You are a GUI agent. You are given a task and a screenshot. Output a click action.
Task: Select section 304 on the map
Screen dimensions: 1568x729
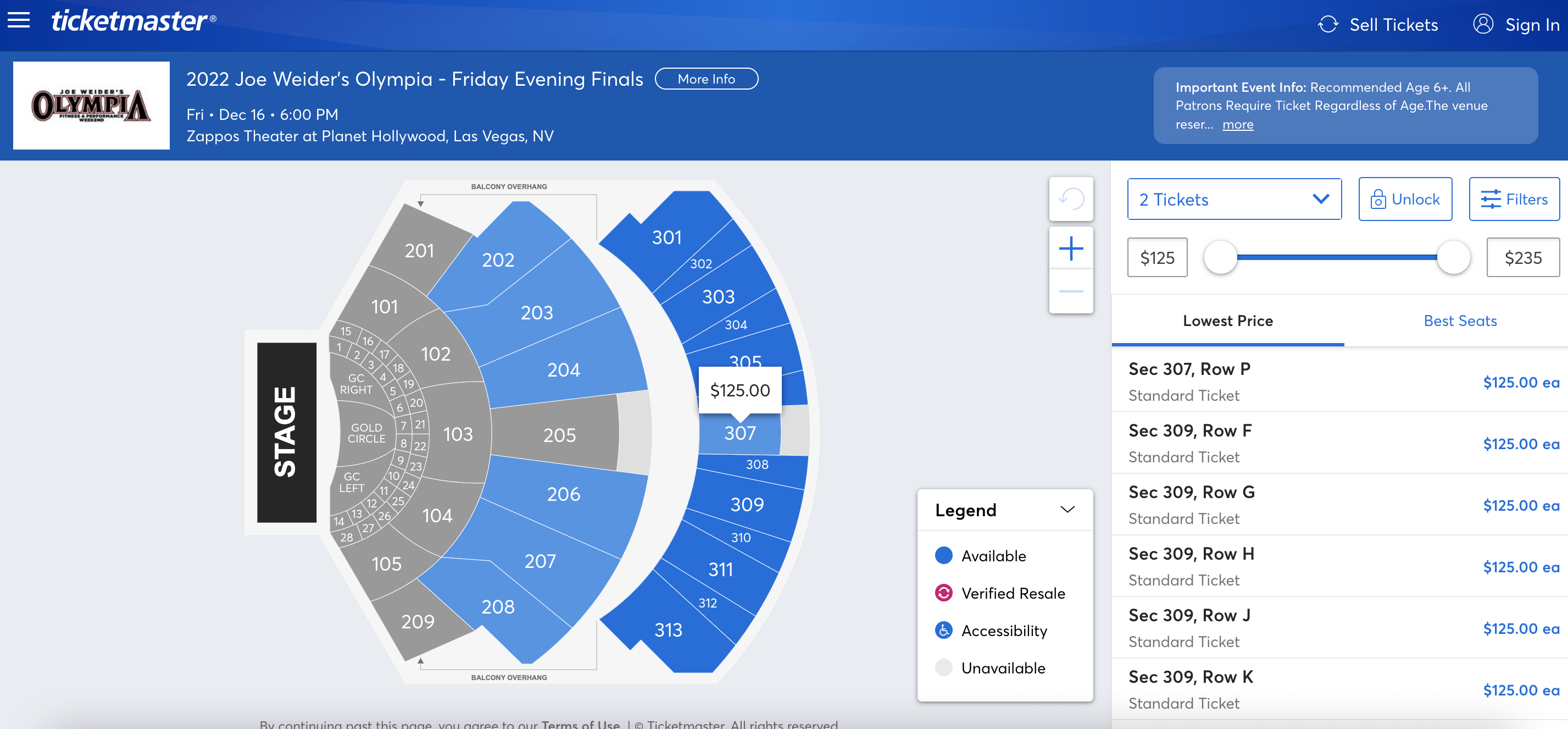coord(735,325)
